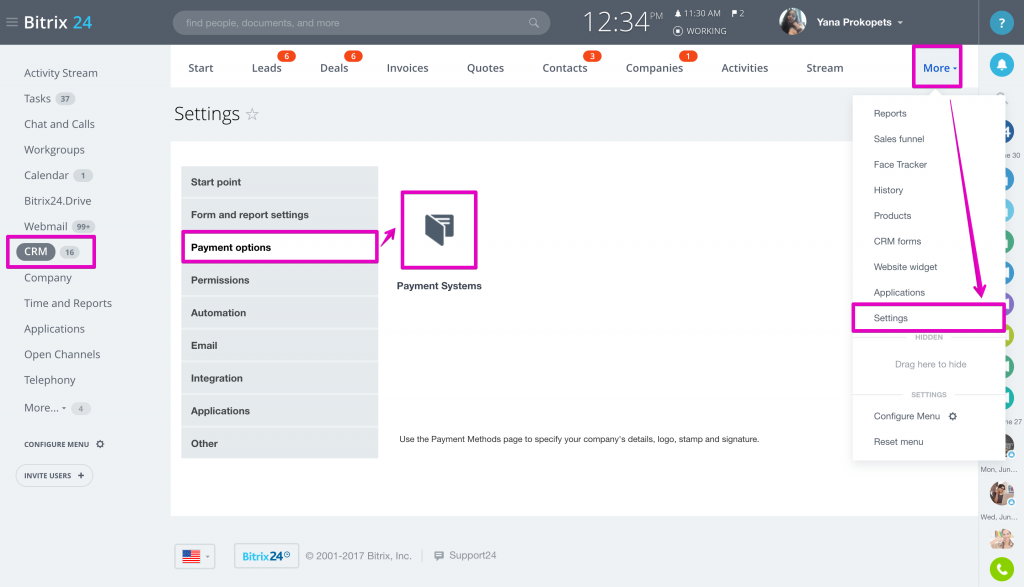
Task: Open the Wed, Jun chat contact avatar
Action: pos(1001,539)
